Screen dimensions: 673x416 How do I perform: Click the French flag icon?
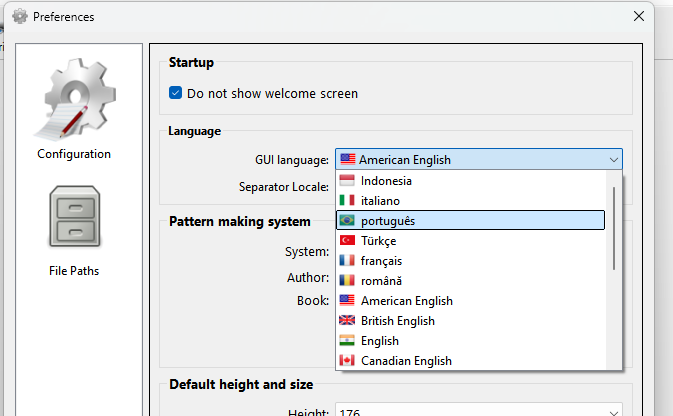tap(347, 261)
